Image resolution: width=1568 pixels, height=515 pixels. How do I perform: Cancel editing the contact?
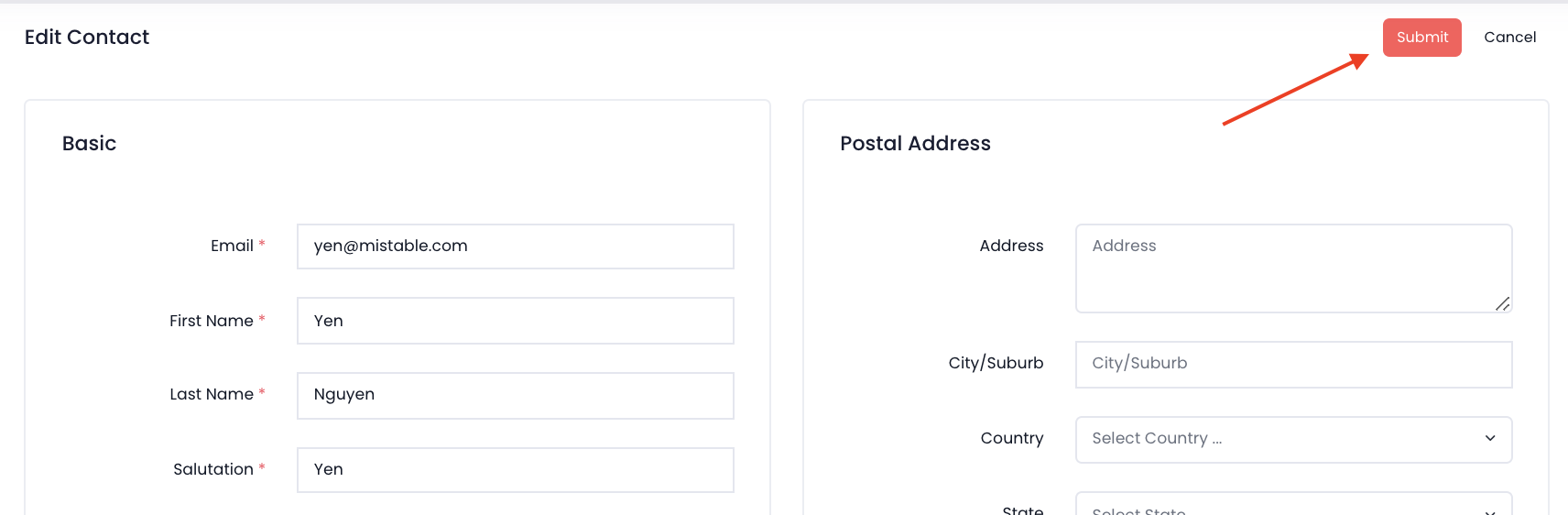(1509, 38)
